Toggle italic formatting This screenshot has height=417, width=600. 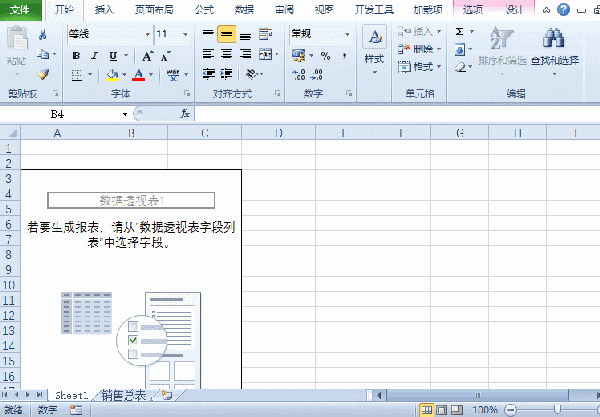[95, 56]
